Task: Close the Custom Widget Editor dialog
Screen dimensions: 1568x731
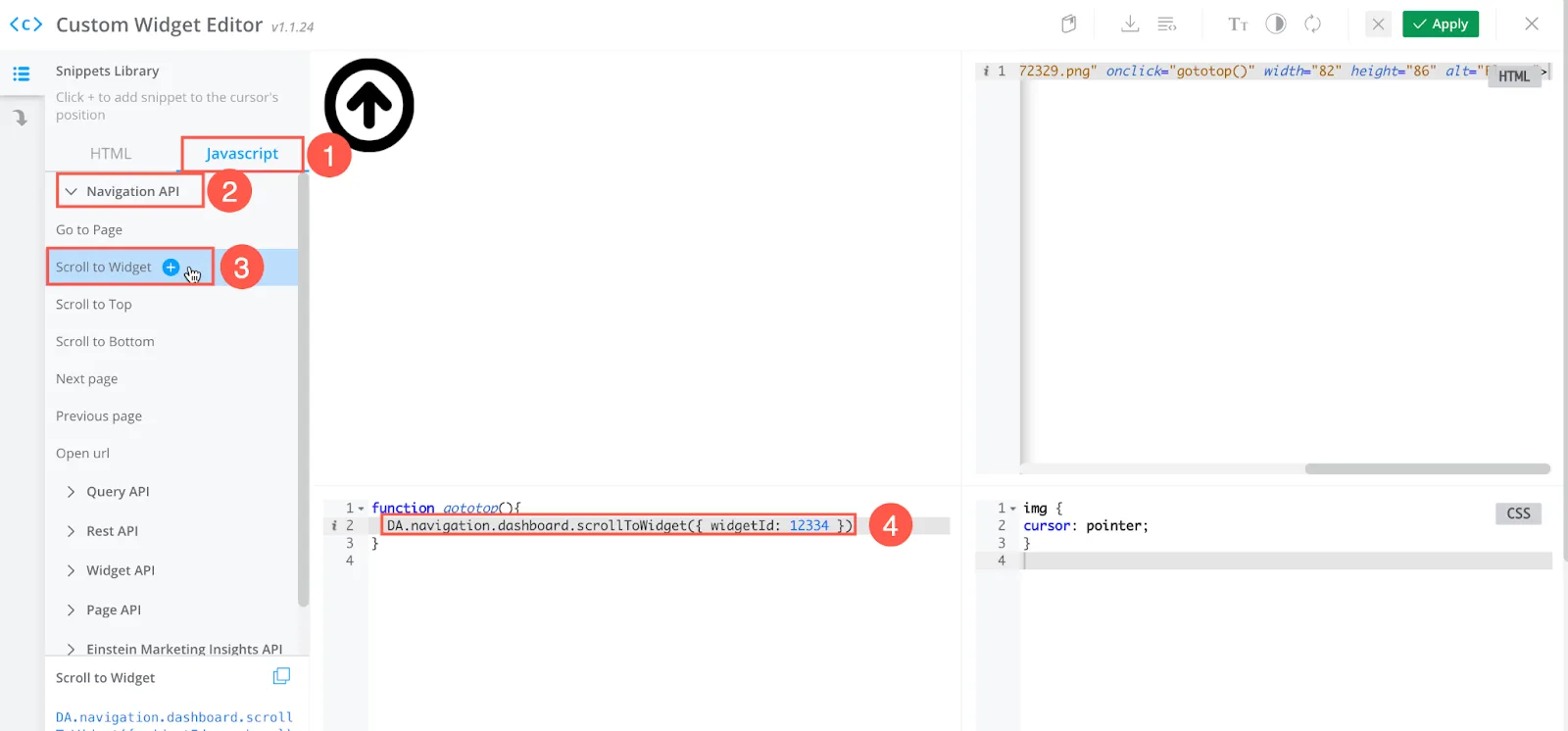Action: 1532,24
